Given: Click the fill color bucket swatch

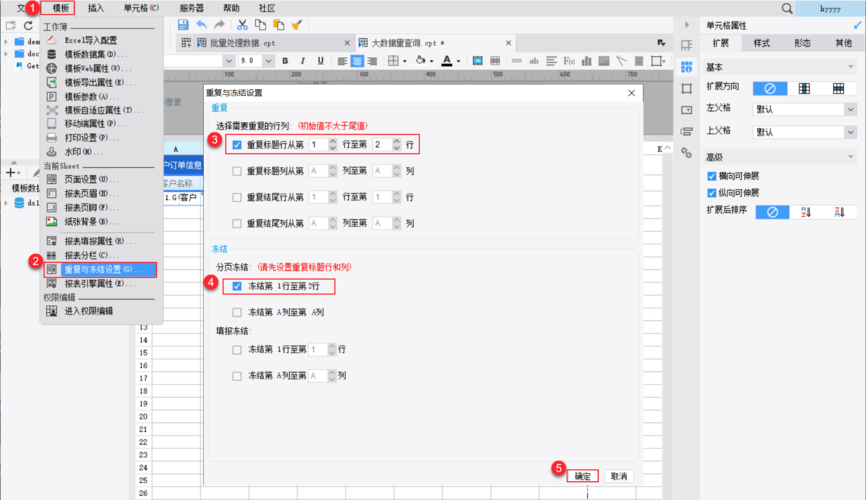Looking at the screenshot, I should (x=421, y=61).
